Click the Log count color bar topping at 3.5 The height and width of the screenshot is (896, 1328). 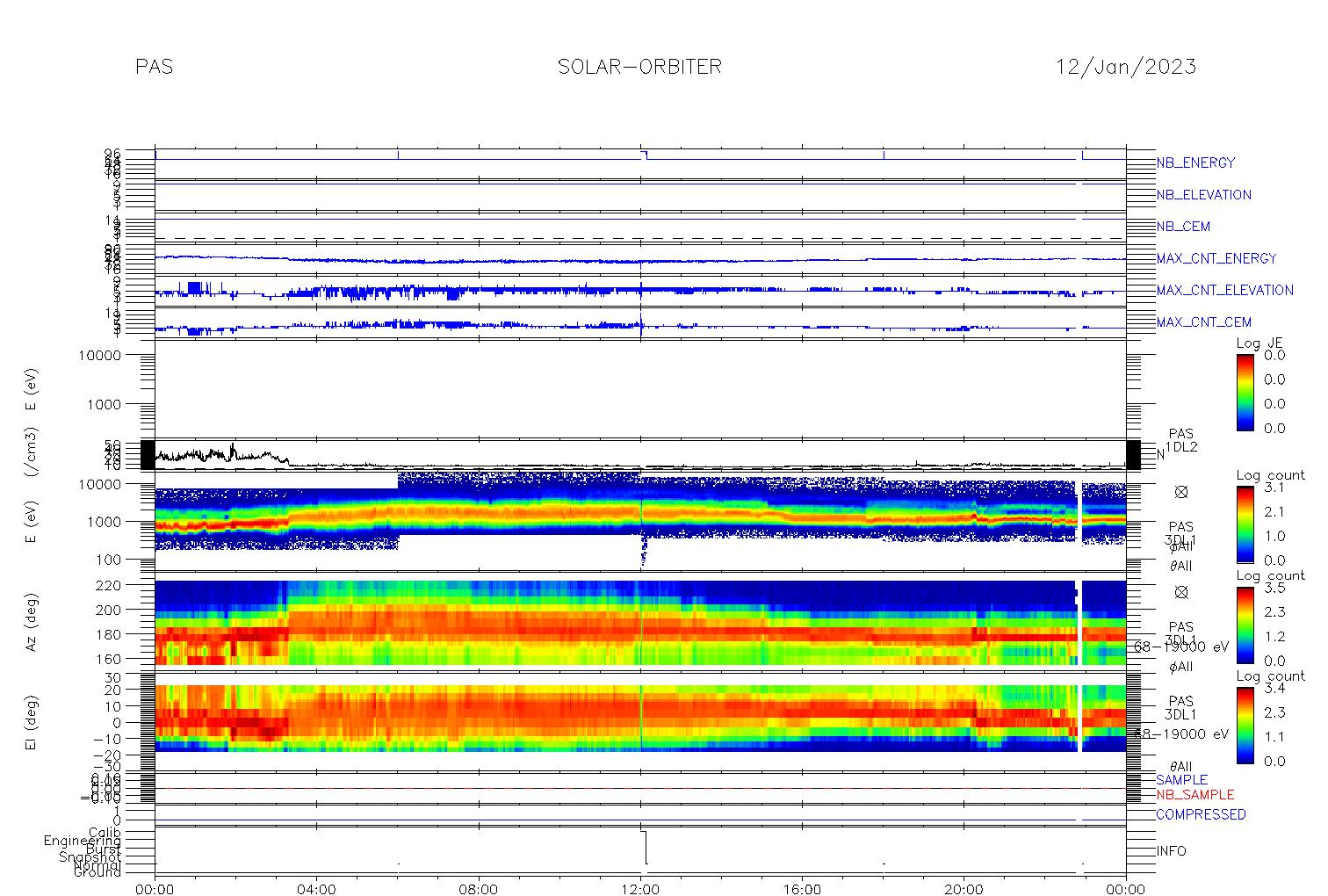tap(1245, 624)
